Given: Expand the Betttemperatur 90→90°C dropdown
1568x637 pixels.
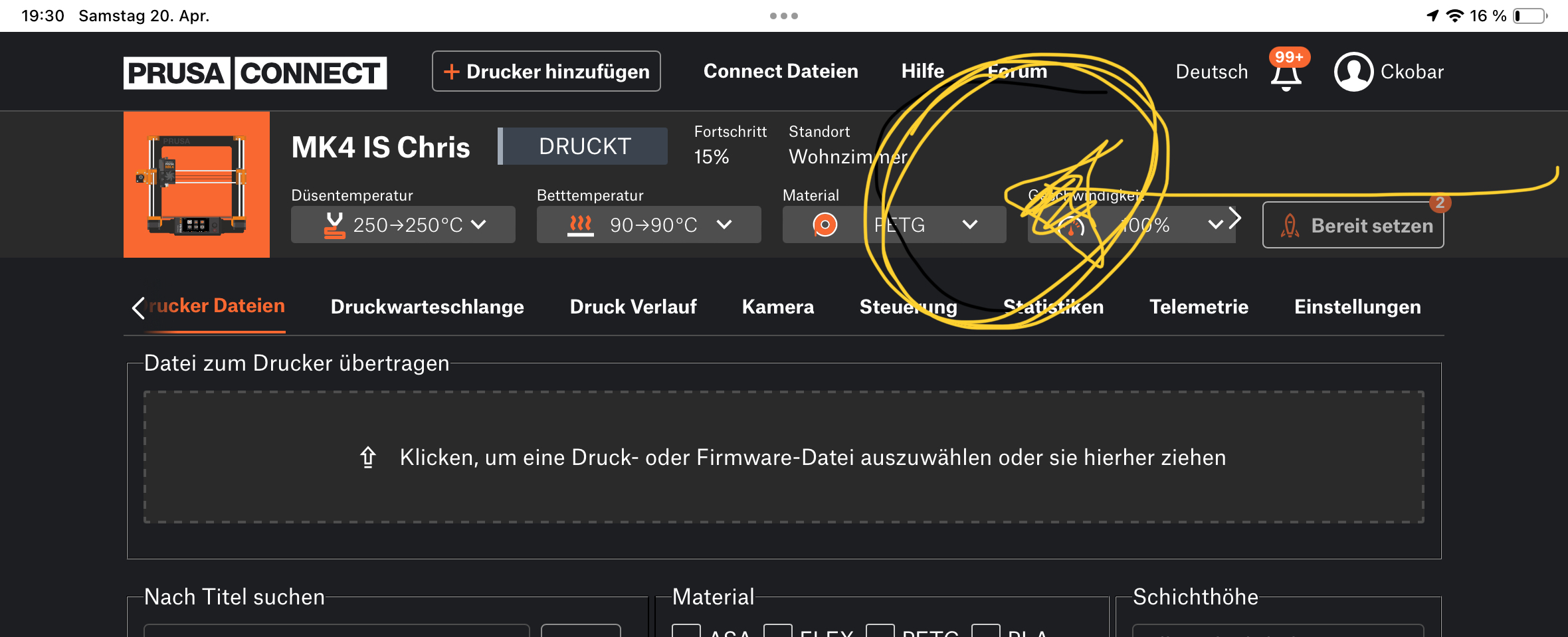Looking at the screenshot, I should [649, 225].
